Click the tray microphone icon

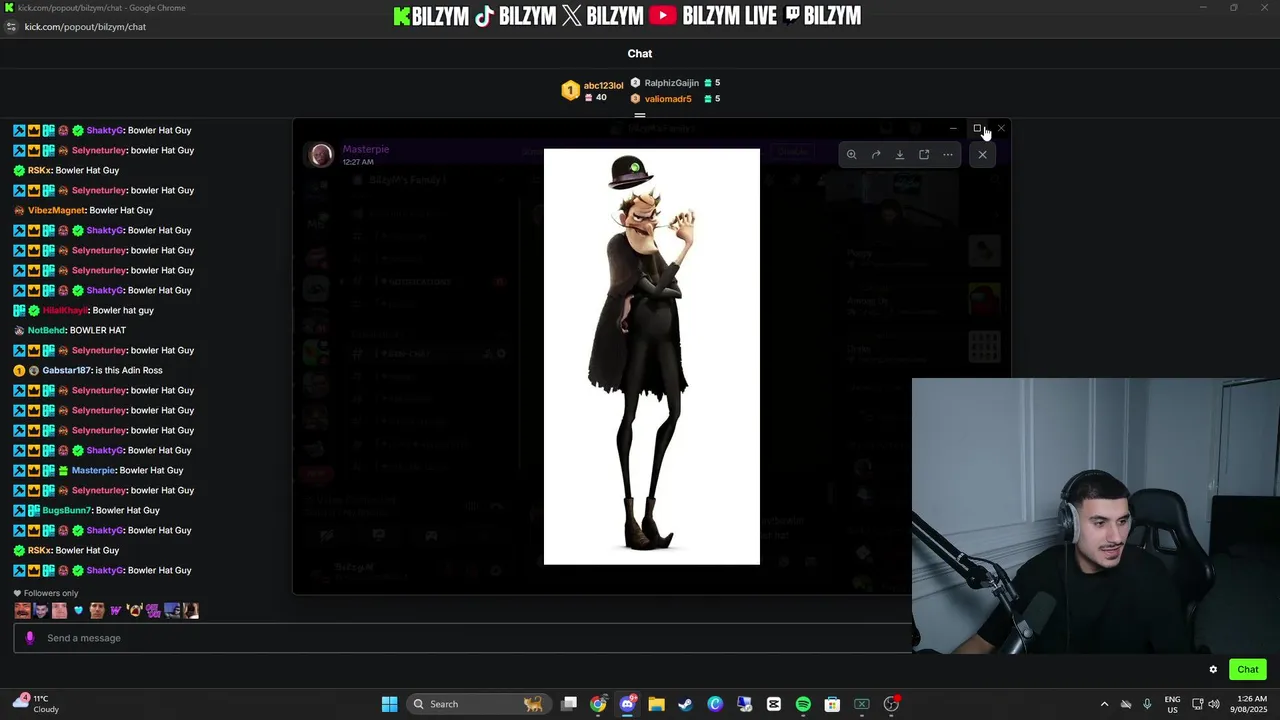pyautogui.click(x=1147, y=704)
